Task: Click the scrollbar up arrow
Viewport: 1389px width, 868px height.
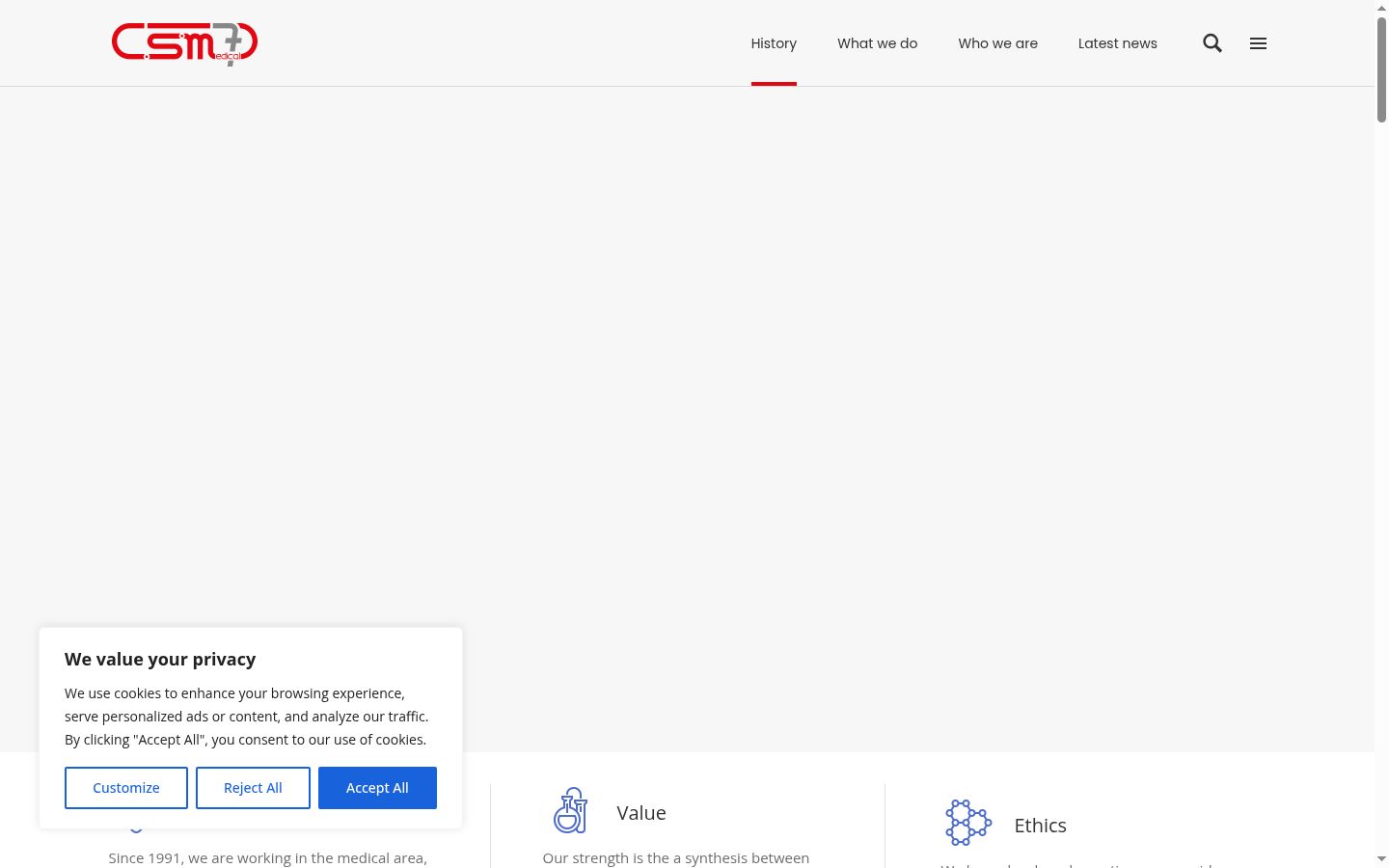Action: coord(1381,8)
